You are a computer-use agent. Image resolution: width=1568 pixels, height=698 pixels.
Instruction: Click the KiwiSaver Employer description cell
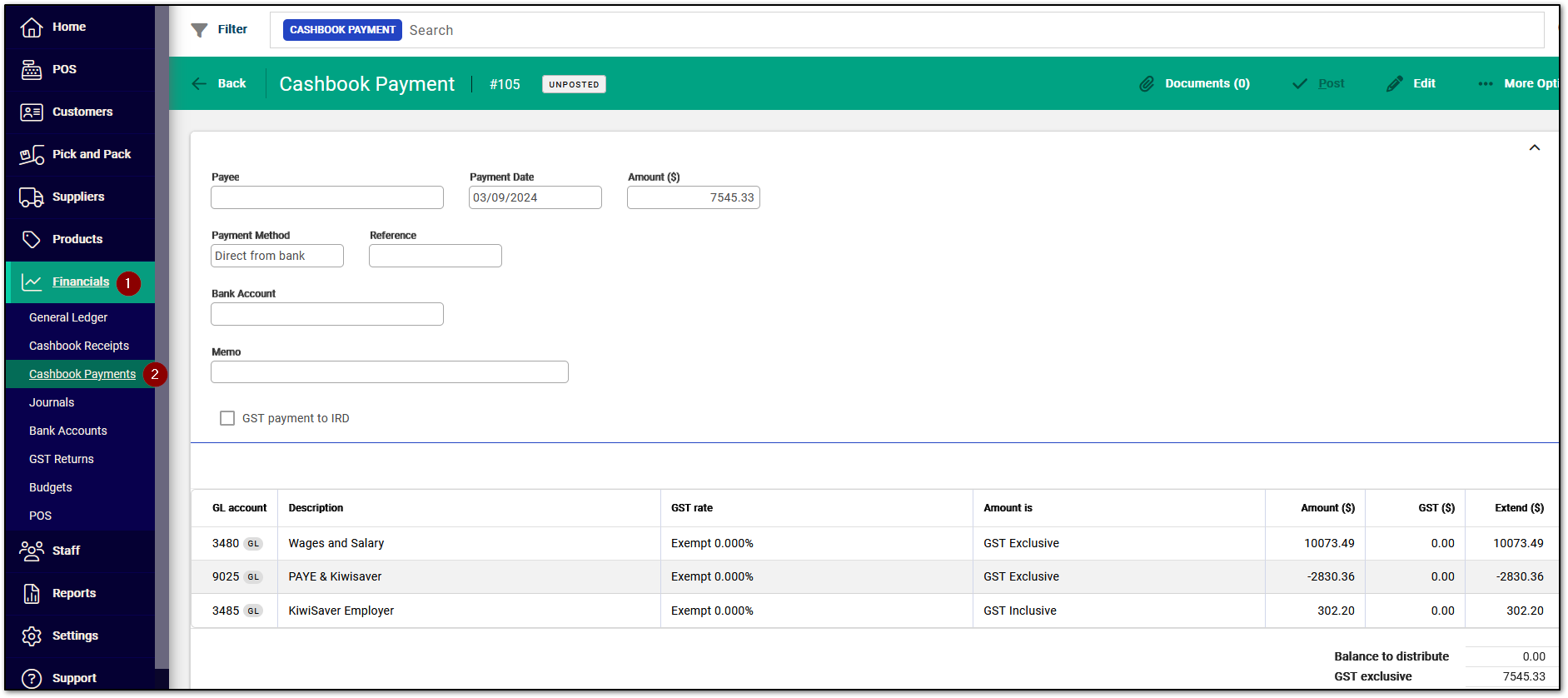point(469,611)
